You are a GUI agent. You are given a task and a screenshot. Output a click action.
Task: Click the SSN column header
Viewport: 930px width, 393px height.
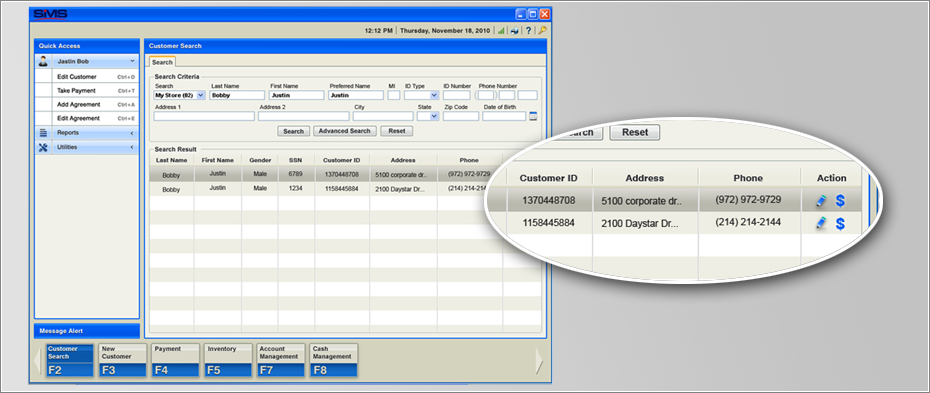tap(296, 160)
